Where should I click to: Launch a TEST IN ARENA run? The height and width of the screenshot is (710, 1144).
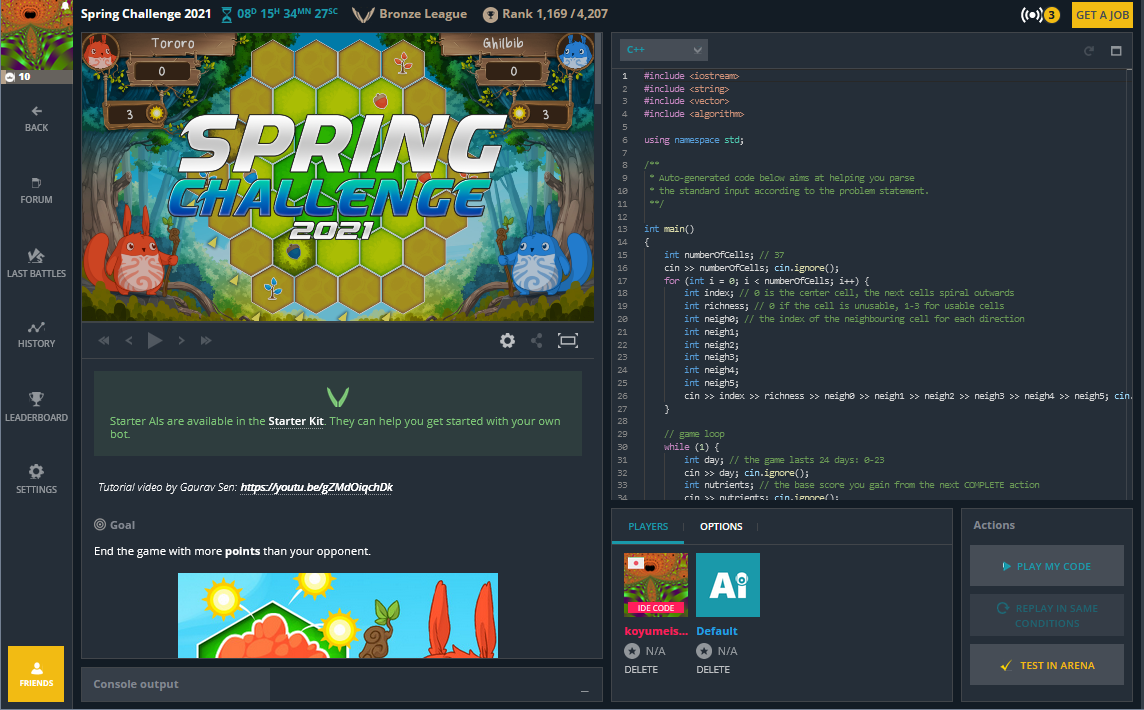[1047, 664]
